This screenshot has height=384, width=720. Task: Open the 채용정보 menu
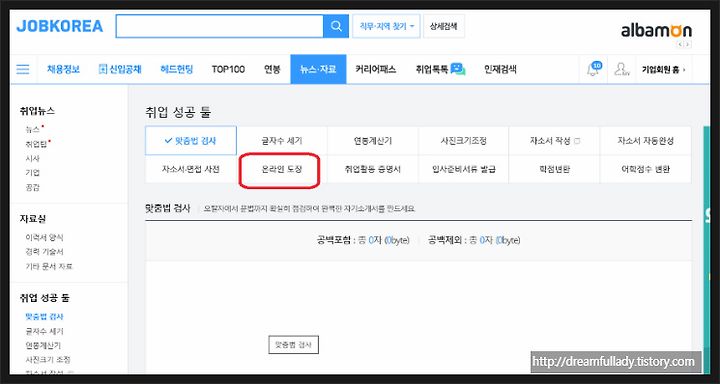point(63,69)
